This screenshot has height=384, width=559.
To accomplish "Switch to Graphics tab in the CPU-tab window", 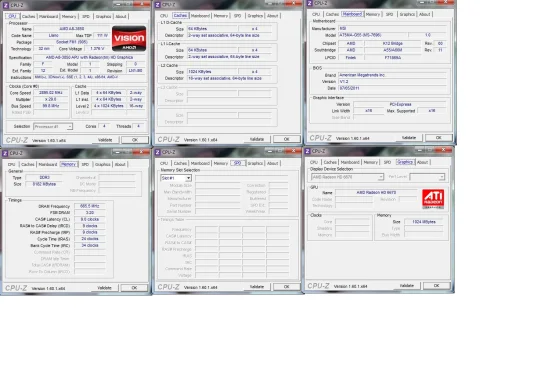I will click(103, 16).
